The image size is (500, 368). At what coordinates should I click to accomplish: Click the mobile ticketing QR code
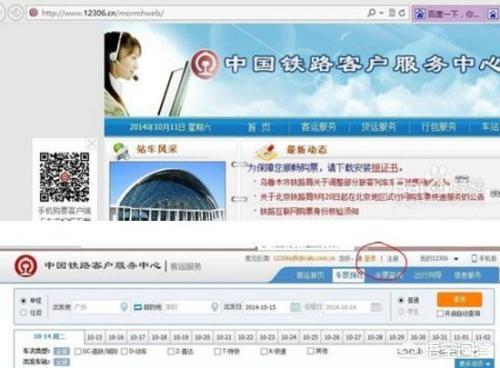coord(64,177)
